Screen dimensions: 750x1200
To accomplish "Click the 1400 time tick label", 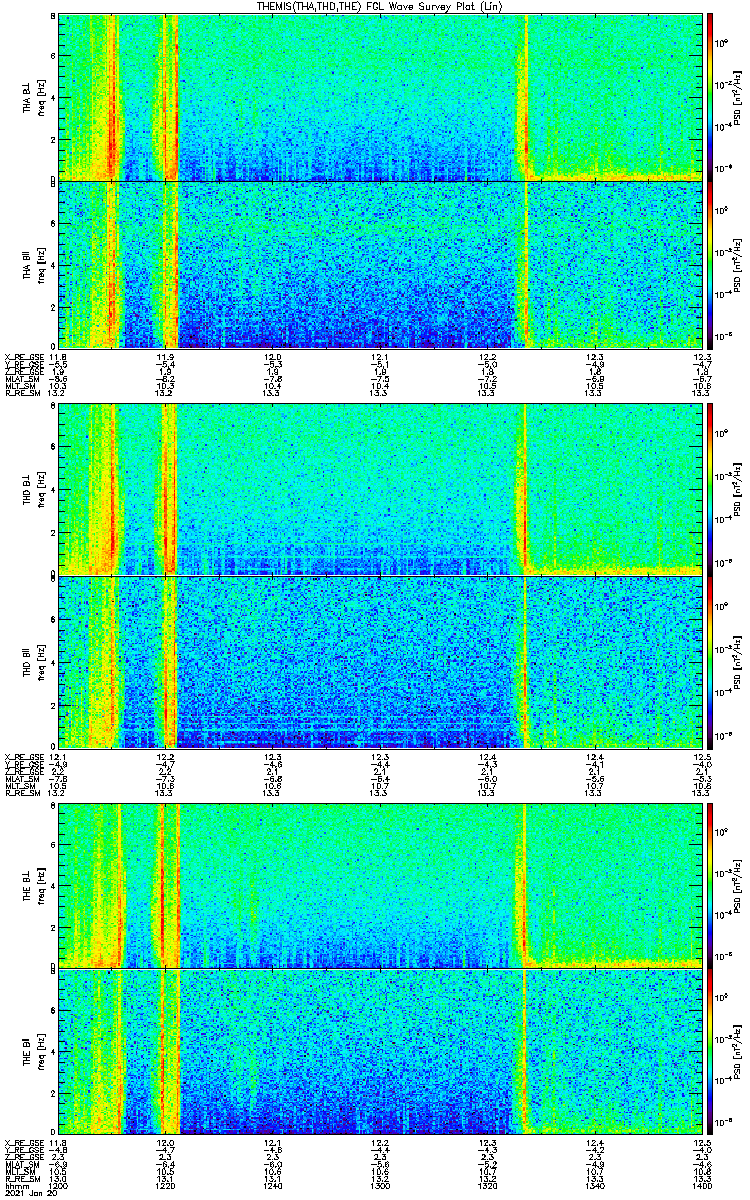I will click(x=700, y=1185).
